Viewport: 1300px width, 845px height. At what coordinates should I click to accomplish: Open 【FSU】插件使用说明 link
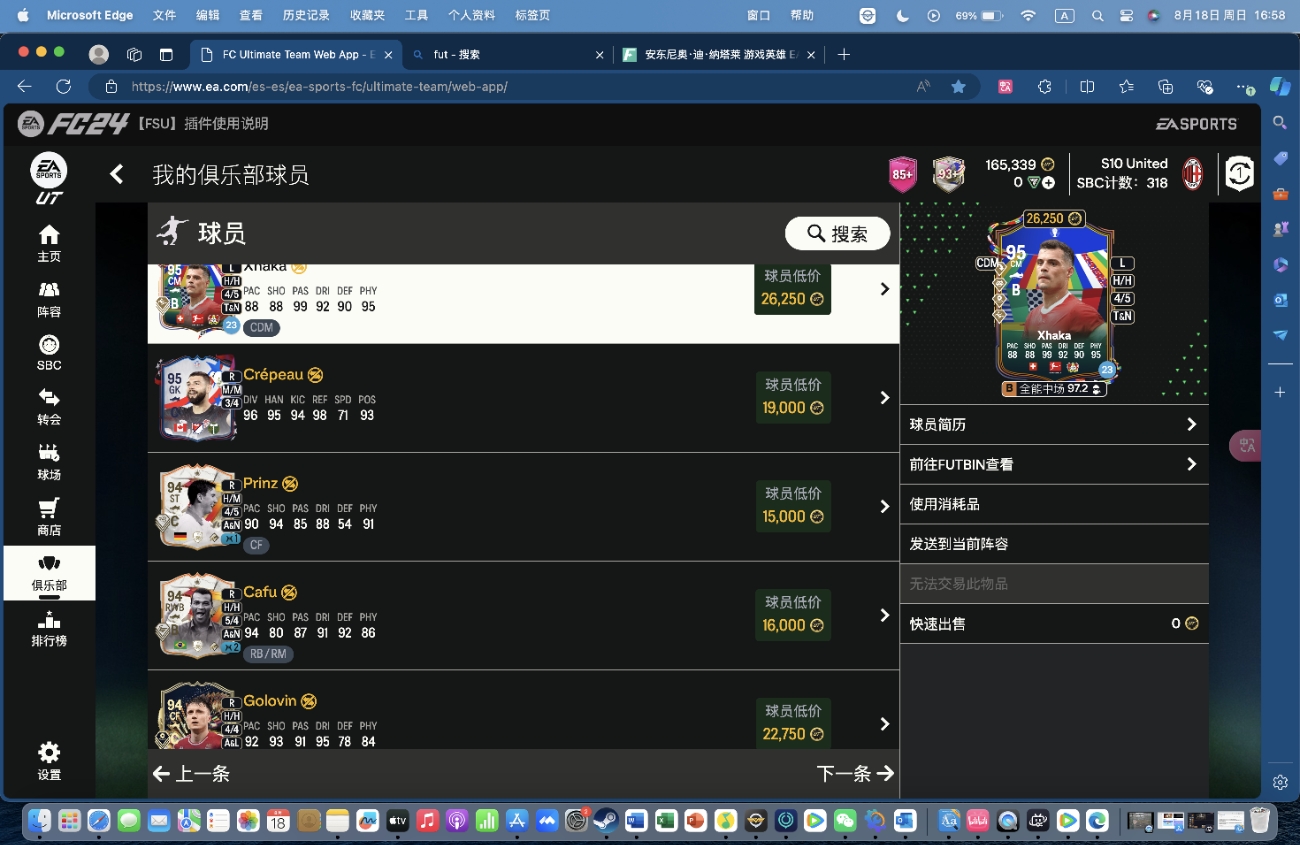point(201,124)
